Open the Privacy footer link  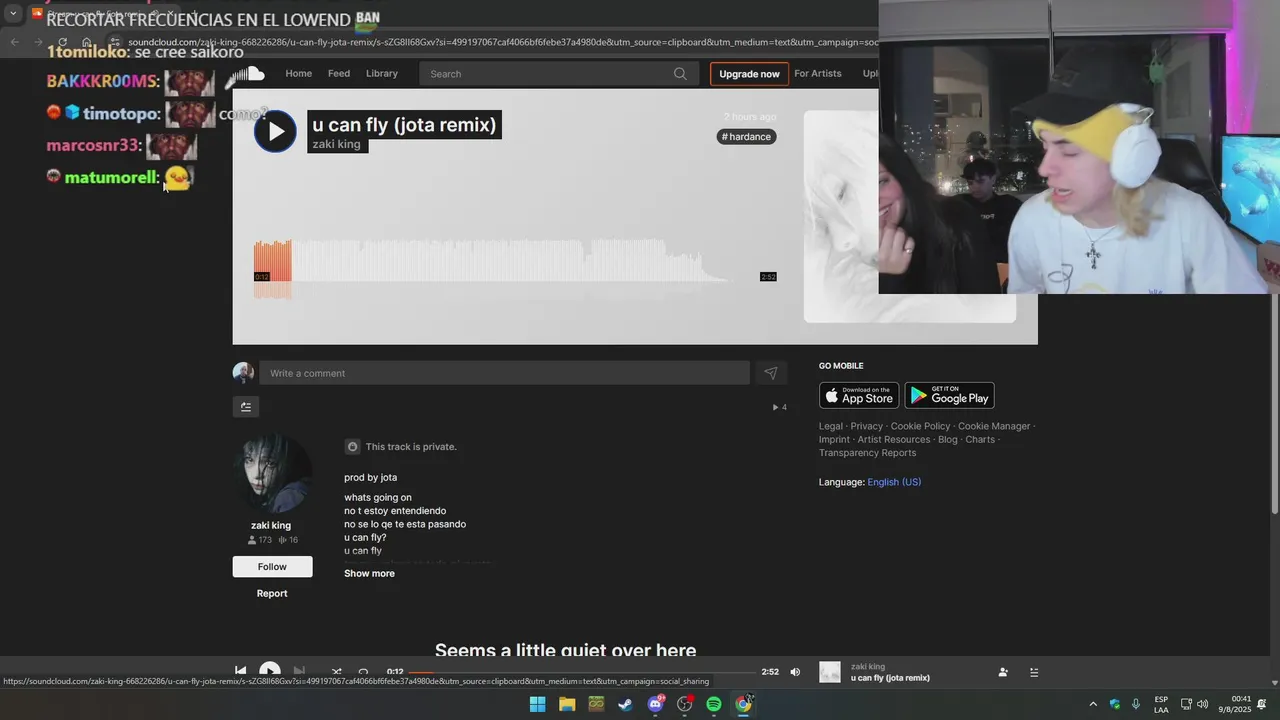(x=867, y=427)
